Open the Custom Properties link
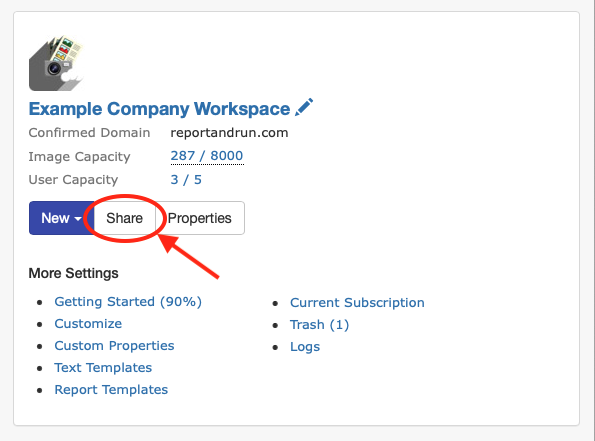 coord(114,346)
